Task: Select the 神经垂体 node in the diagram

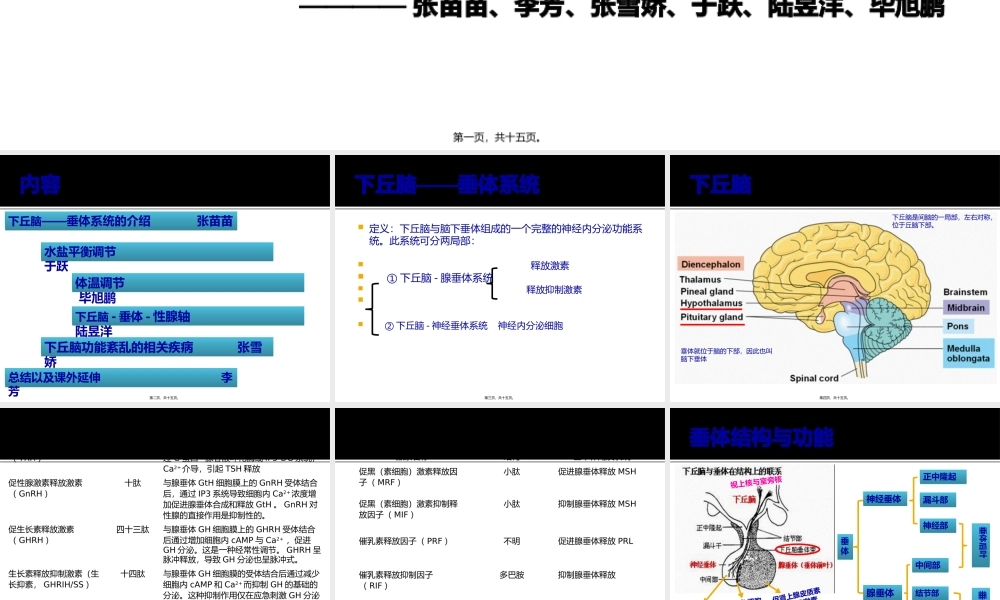Action: tap(886, 498)
